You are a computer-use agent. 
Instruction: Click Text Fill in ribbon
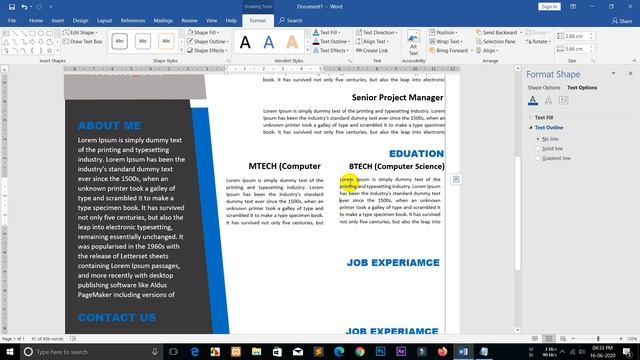tap(327, 32)
